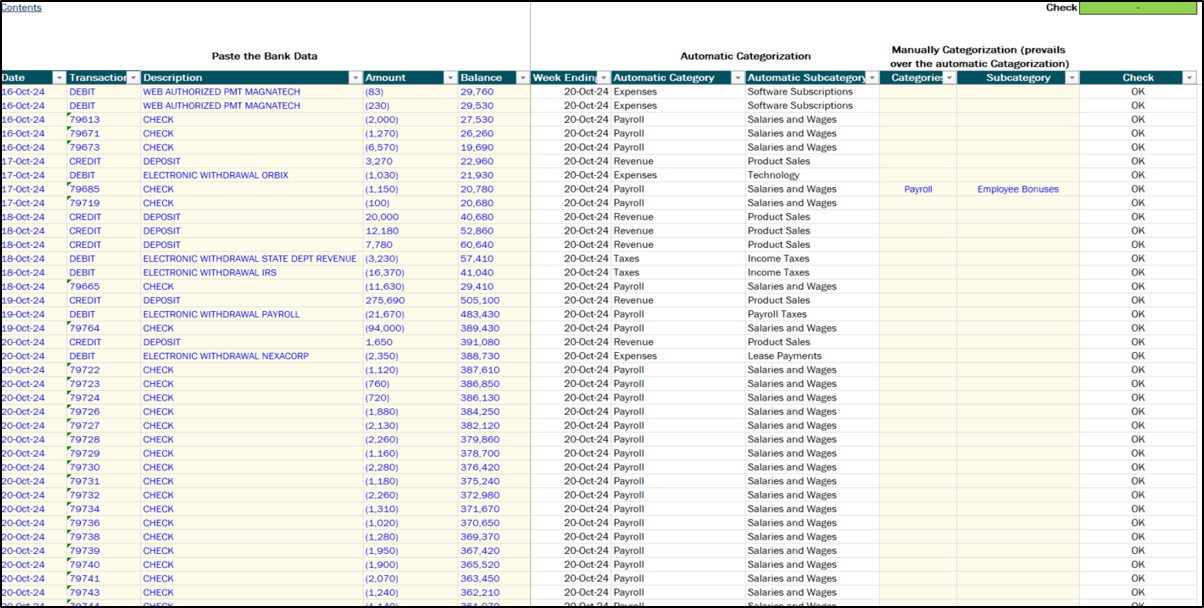Select MAGNATECH payment cell with amount (83)
1204x608 pixels.
(x=250, y=92)
